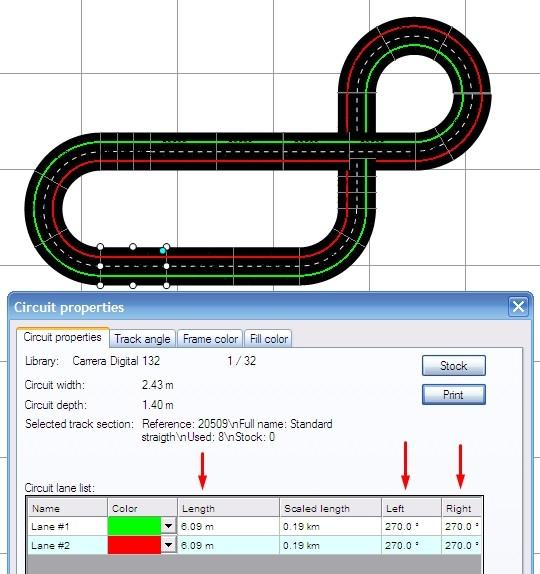
Task: Select the Circuit properties tab
Action: pyautogui.click(x=63, y=337)
